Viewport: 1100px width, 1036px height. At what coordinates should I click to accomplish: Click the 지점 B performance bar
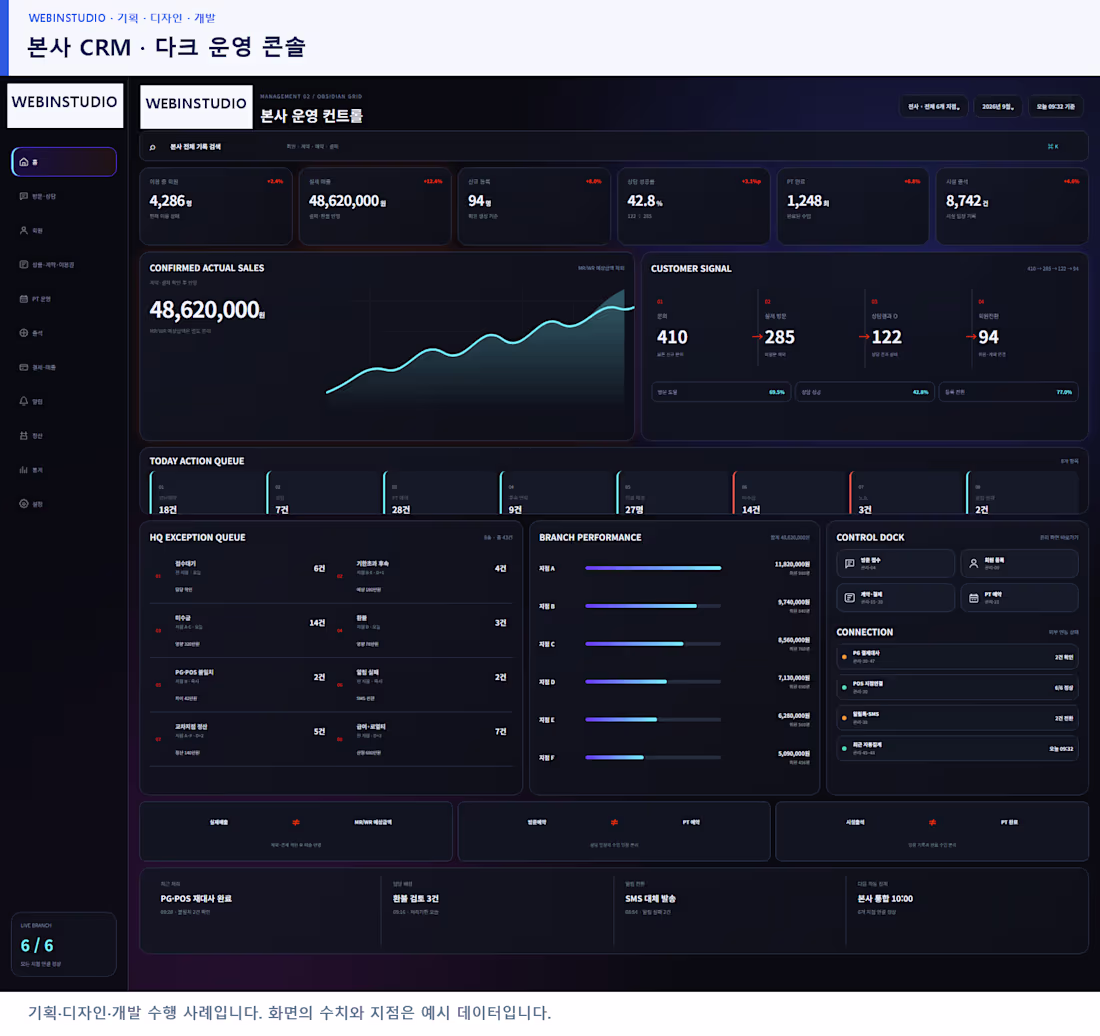tap(653, 606)
